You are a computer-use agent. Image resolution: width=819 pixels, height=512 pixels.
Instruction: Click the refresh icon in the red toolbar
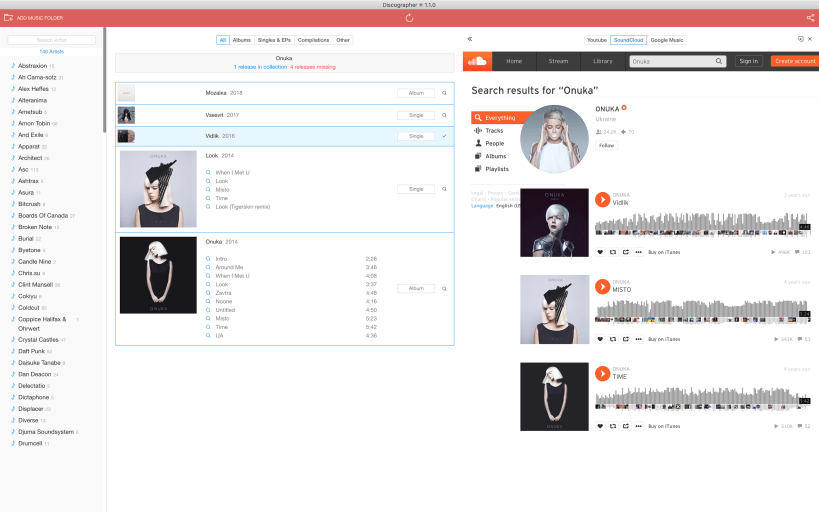[410, 18]
